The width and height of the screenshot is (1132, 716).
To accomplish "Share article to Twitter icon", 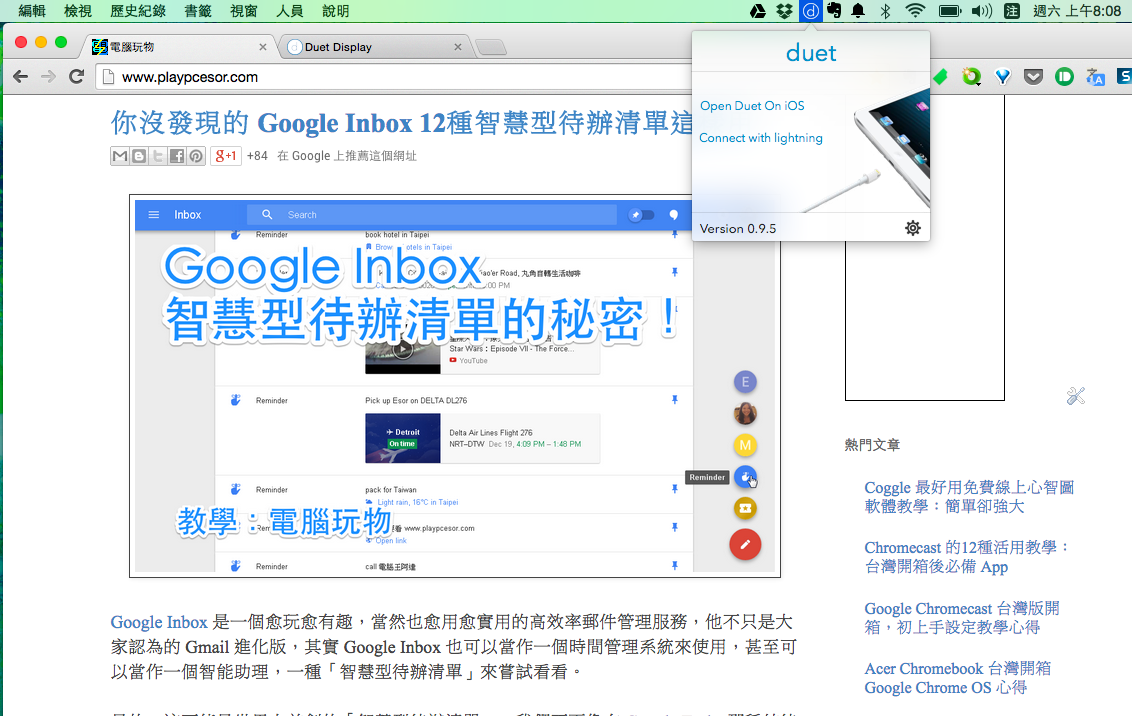I will click(x=157, y=156).
